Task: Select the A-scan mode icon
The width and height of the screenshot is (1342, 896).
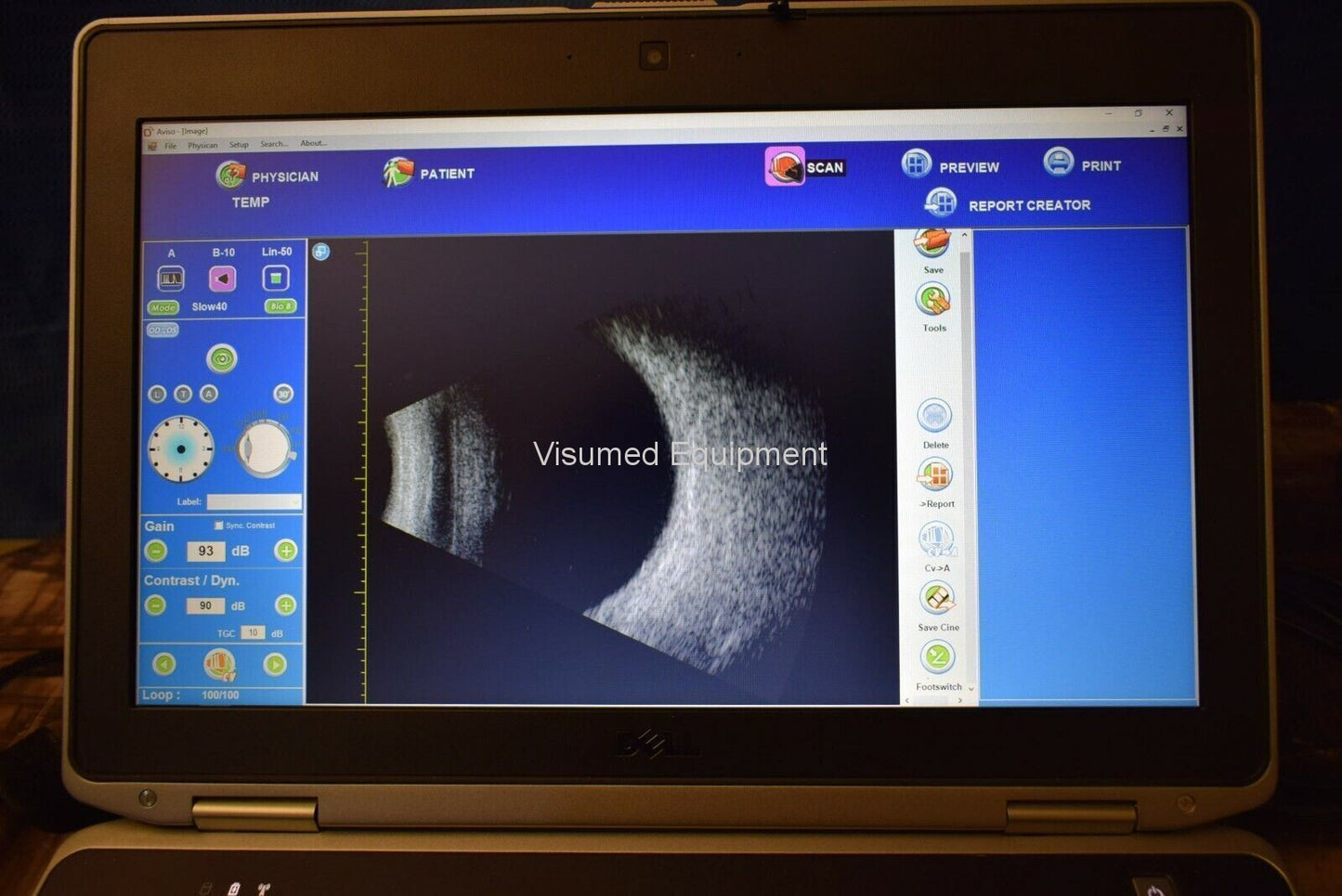Action: coord(171,279)
